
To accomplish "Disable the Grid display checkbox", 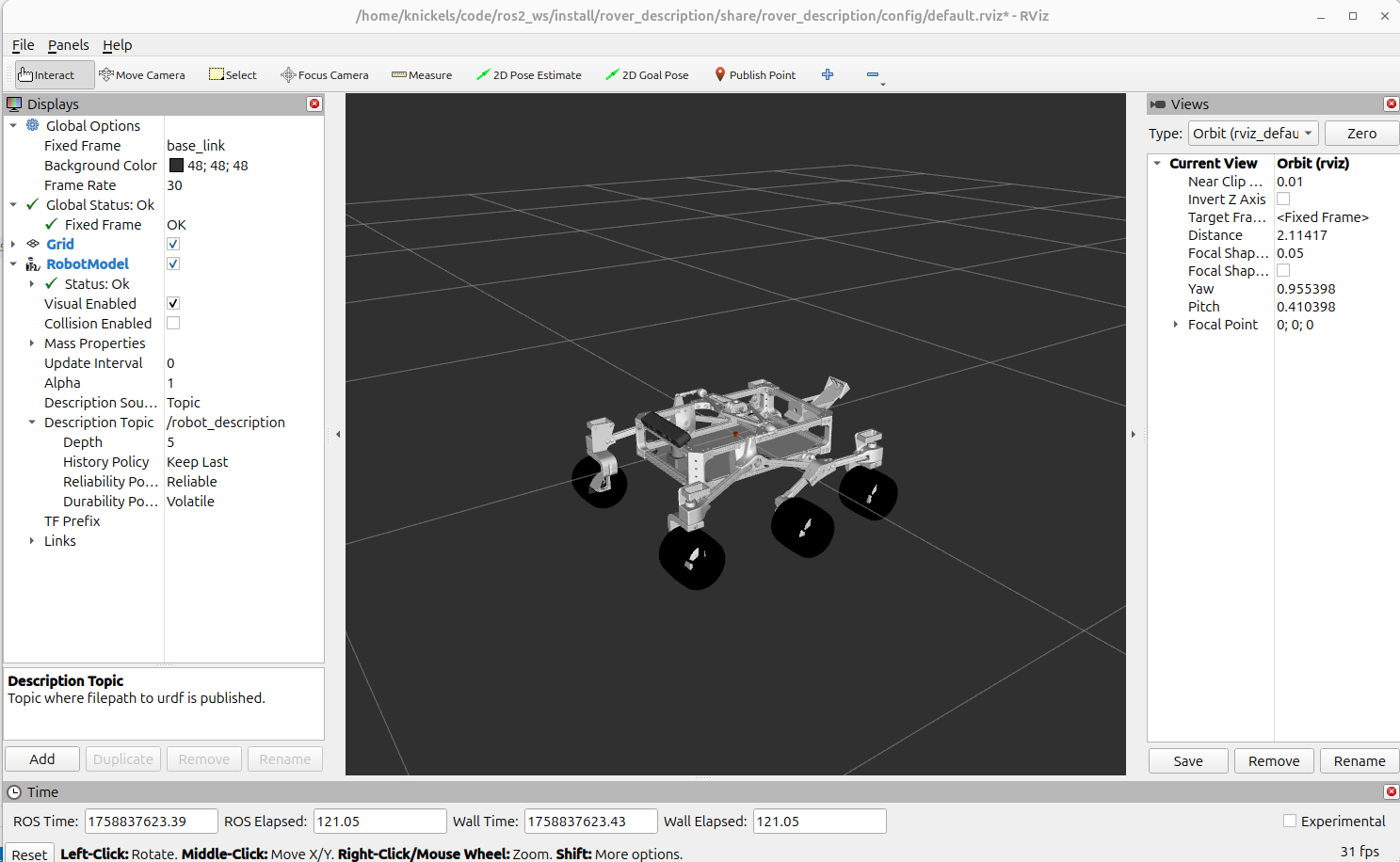I will click(173, 244).
